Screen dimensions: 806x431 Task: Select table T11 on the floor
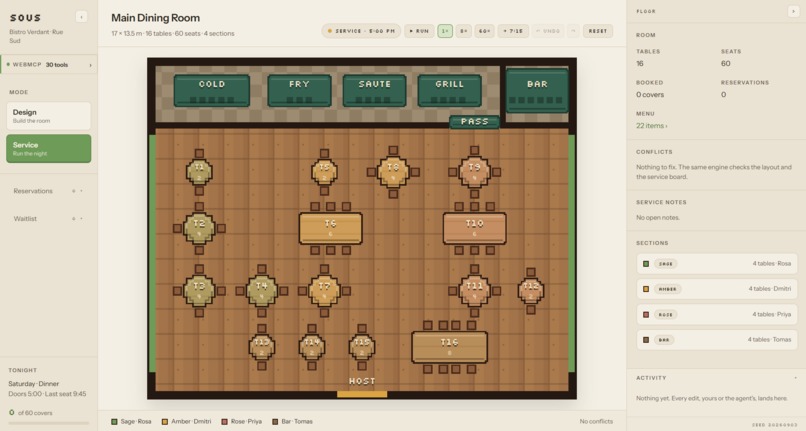[474, 291]
